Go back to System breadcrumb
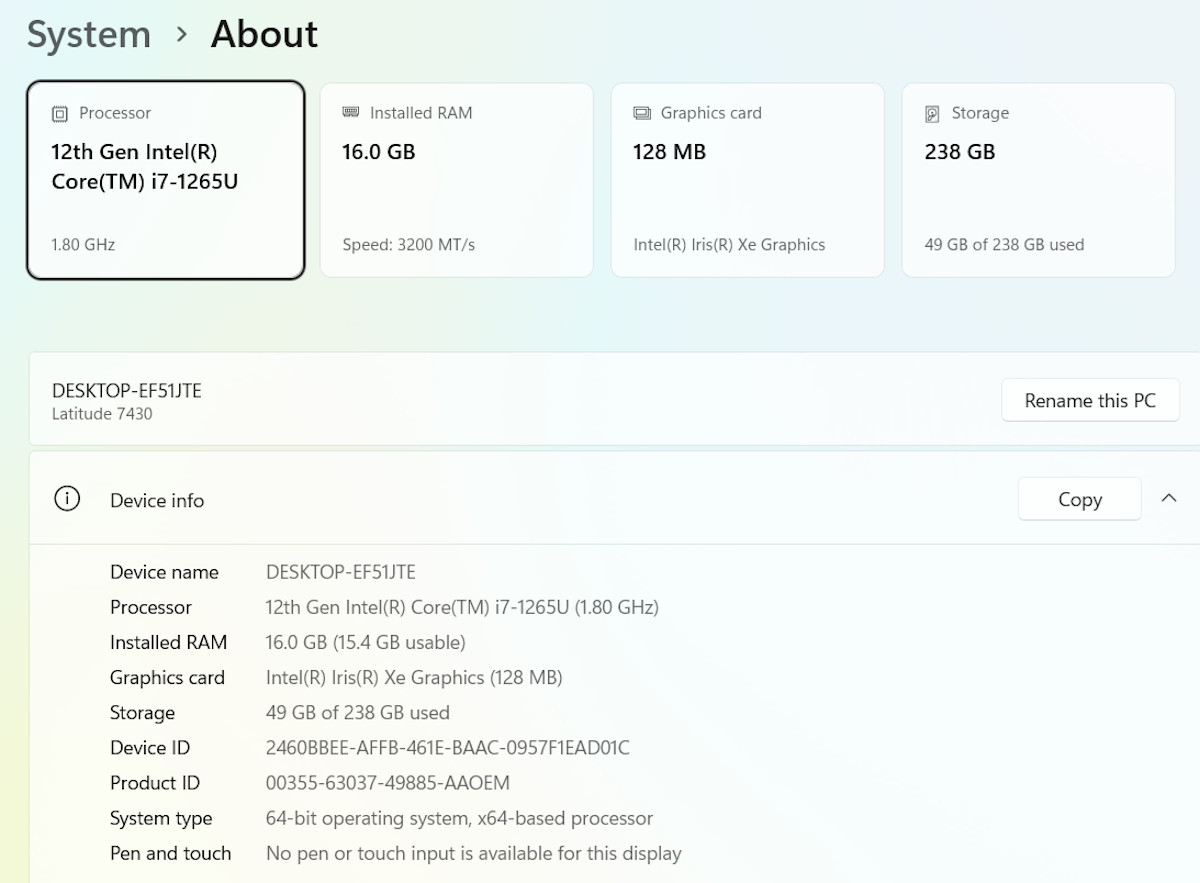The image size is (1200, 883). click(89, 35)
